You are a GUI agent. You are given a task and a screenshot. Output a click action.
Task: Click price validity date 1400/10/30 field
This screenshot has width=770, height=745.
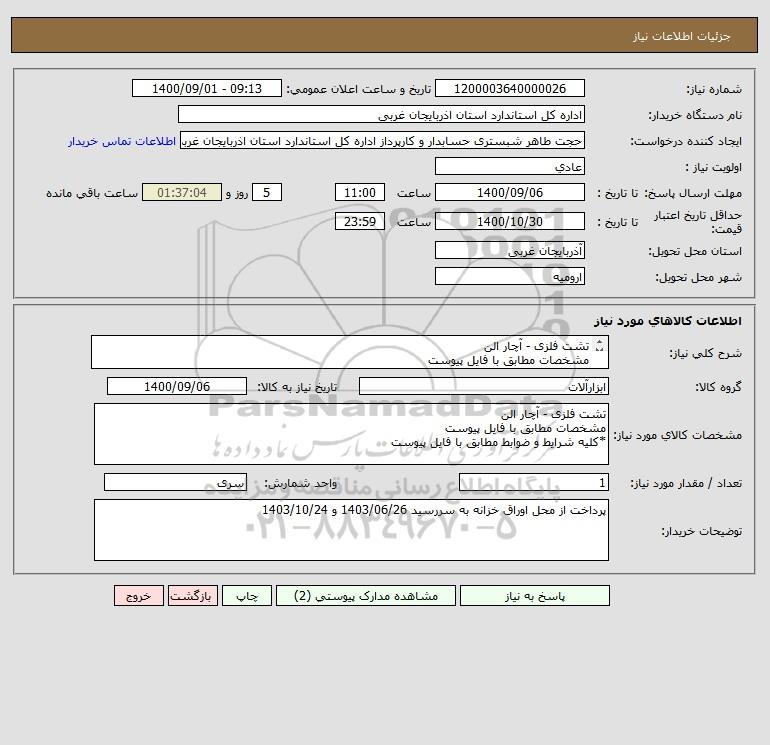coord(510,221)
